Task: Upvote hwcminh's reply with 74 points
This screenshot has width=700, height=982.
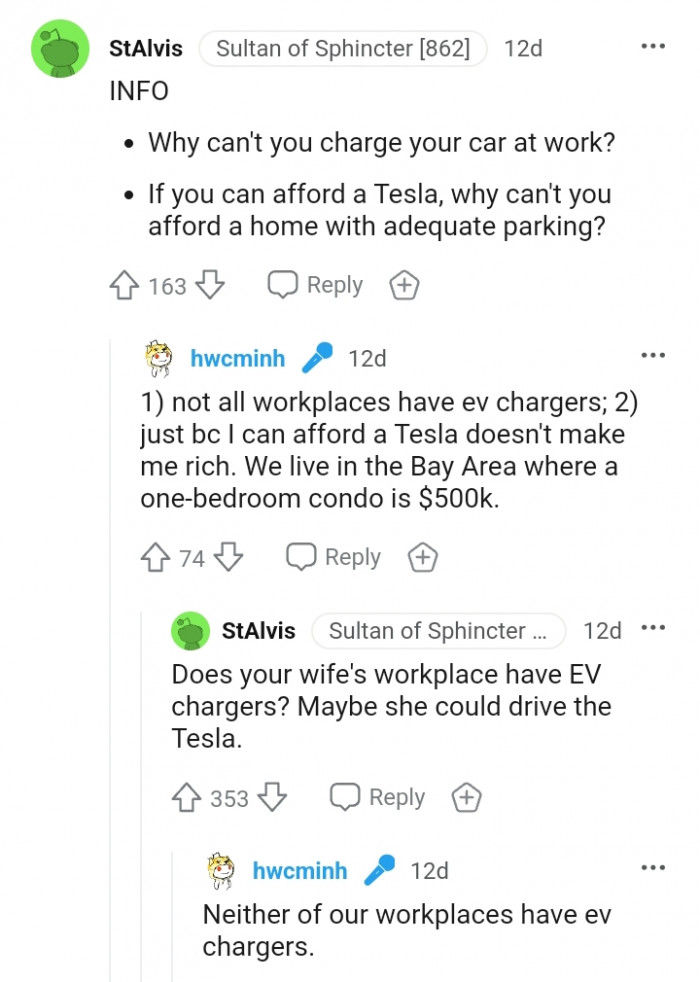Action: coord(155,557)
